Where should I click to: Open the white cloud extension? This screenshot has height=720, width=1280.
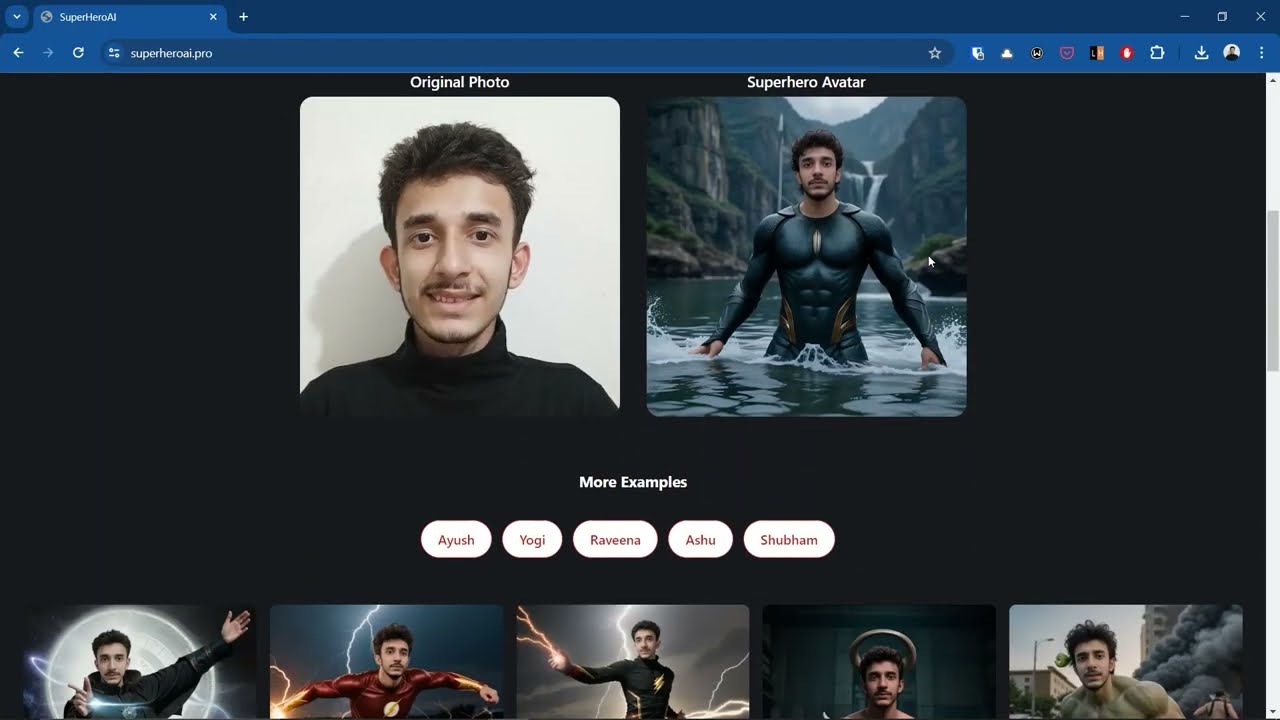point(1007,53)
